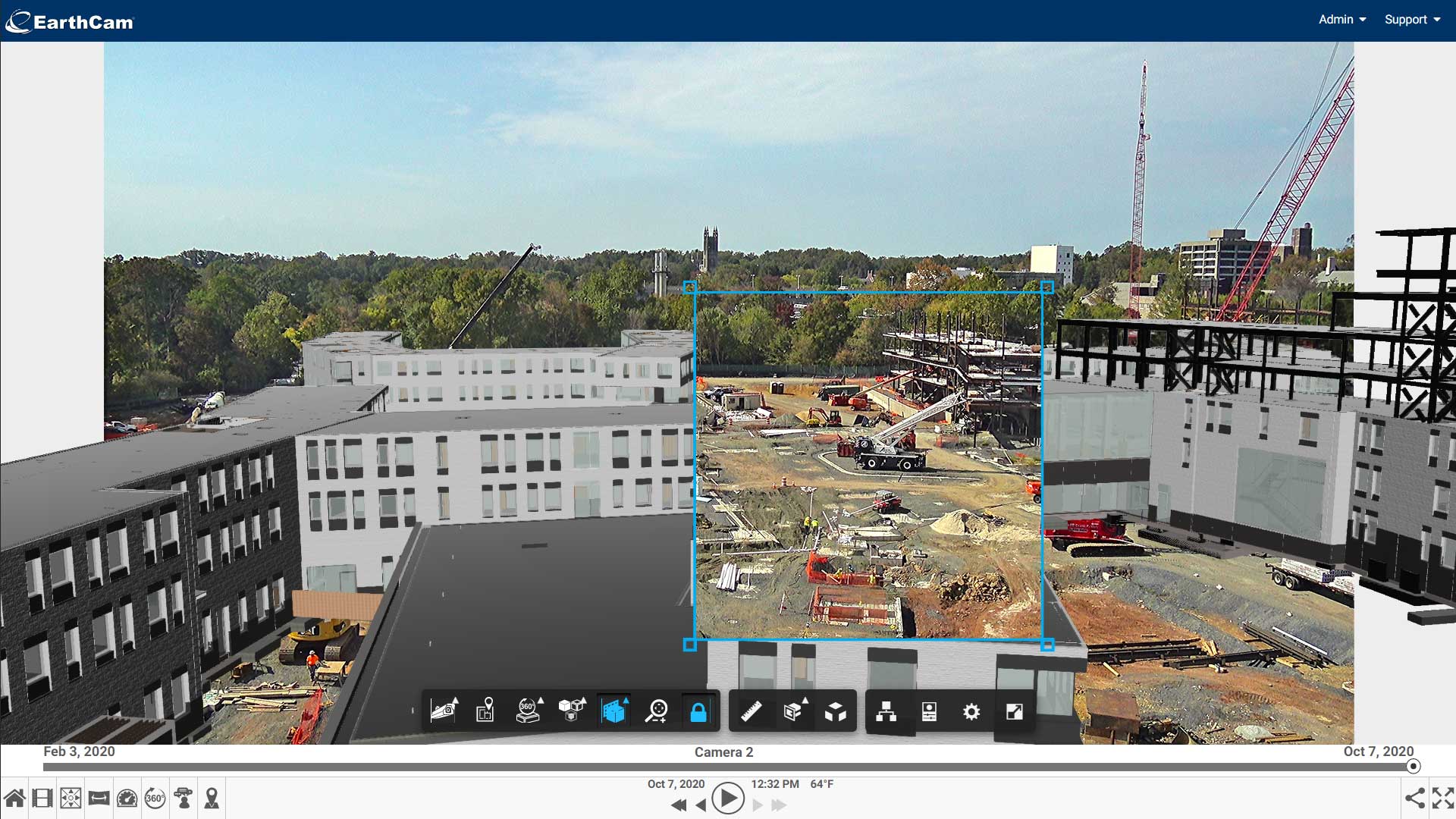The height and width of the screenshot is (819, 1456).
Task: Click the share icon button
Action: 1414,798
